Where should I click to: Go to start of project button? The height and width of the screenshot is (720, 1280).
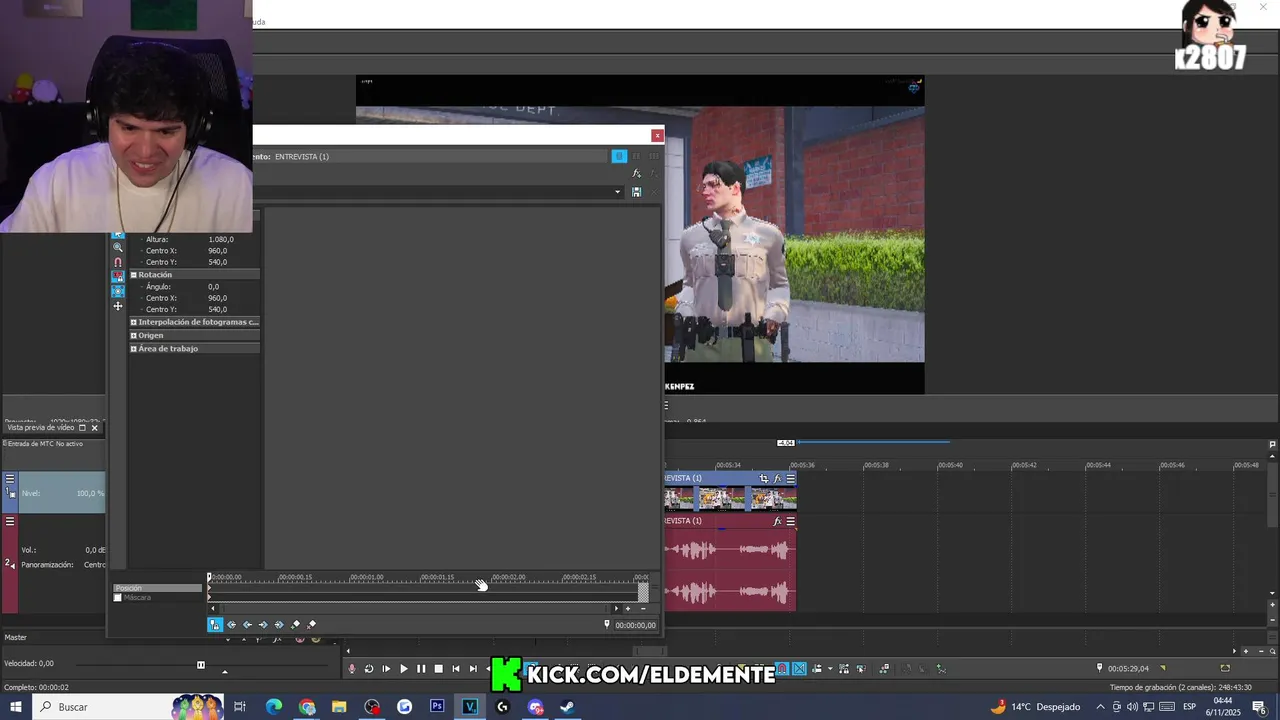point(456,669)
